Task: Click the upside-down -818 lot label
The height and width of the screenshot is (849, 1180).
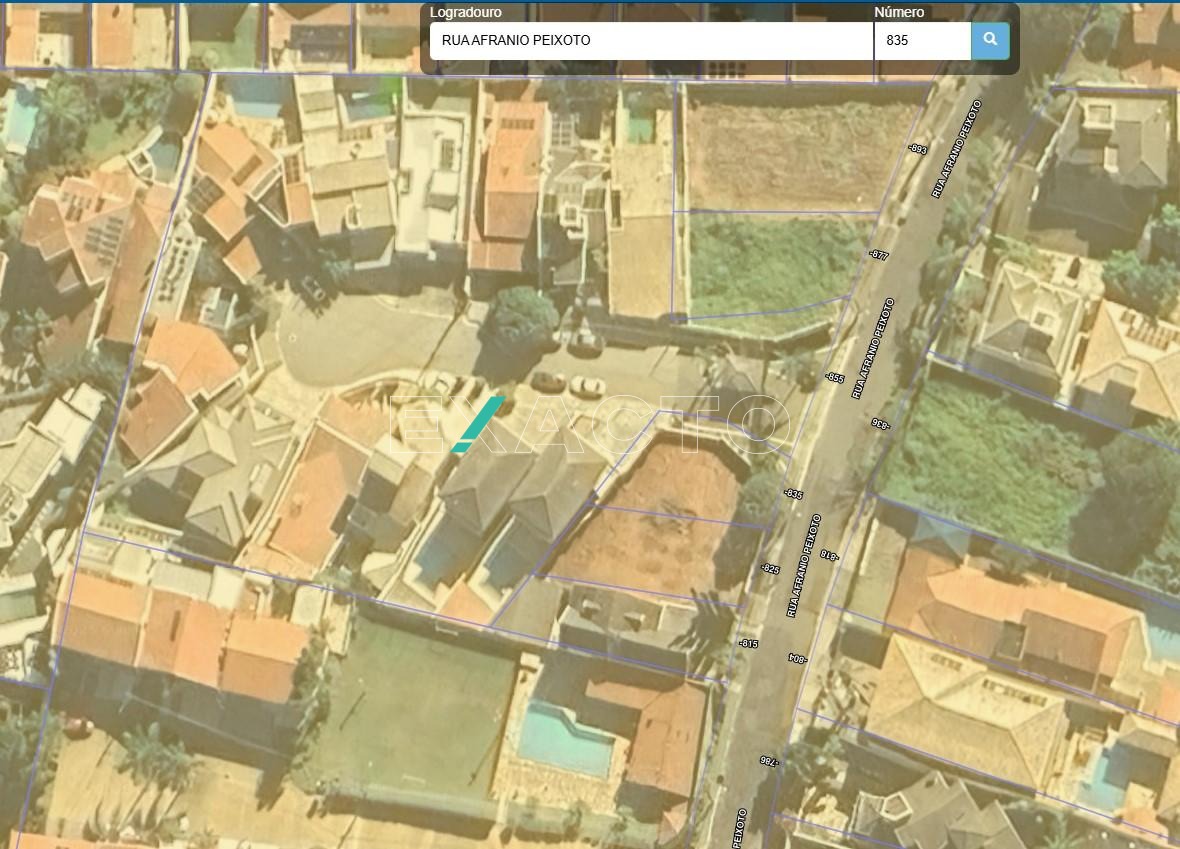Action: pos(827,555)
